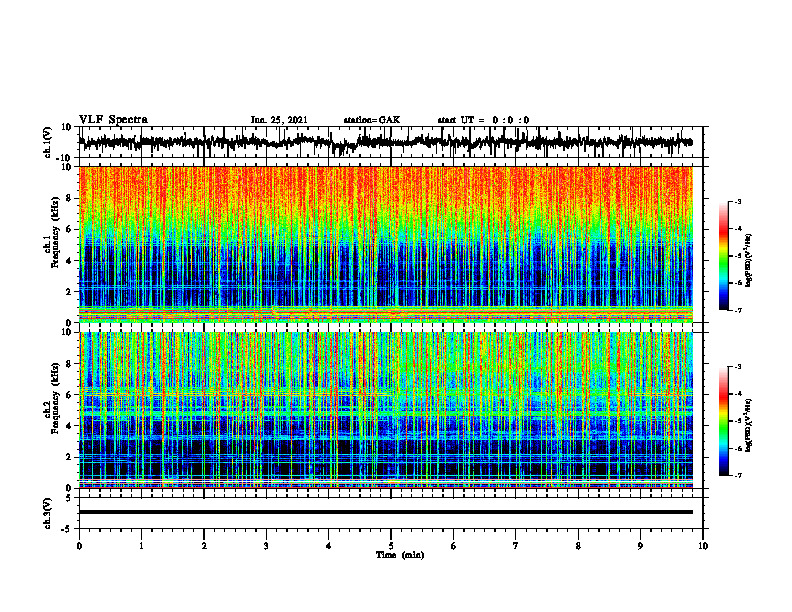Click the time axis tick label '3'
792x612 pixels.
tap(266, 546)
